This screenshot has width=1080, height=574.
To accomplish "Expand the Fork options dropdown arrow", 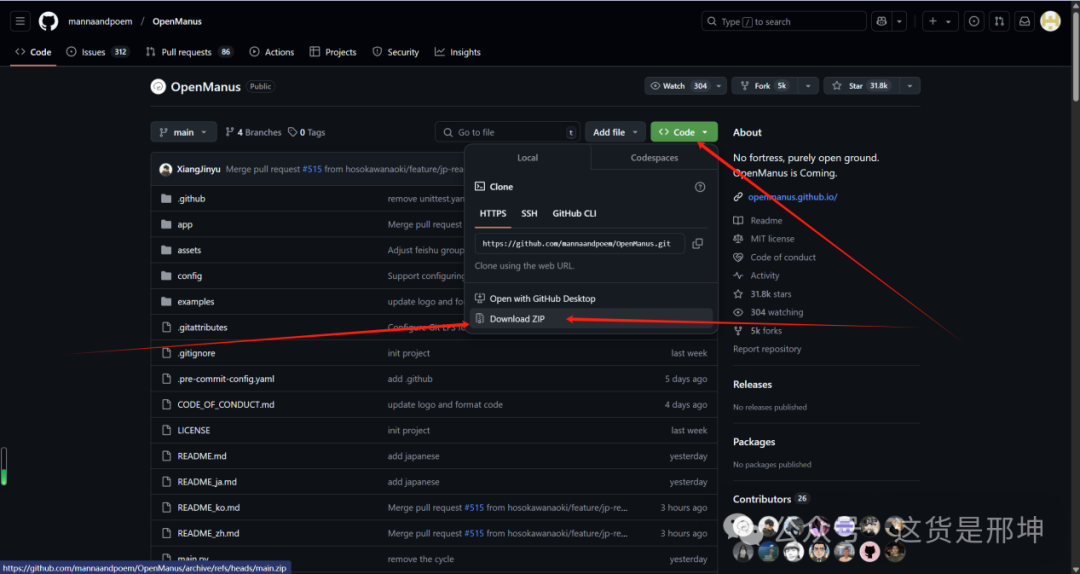I will [808, 86].
